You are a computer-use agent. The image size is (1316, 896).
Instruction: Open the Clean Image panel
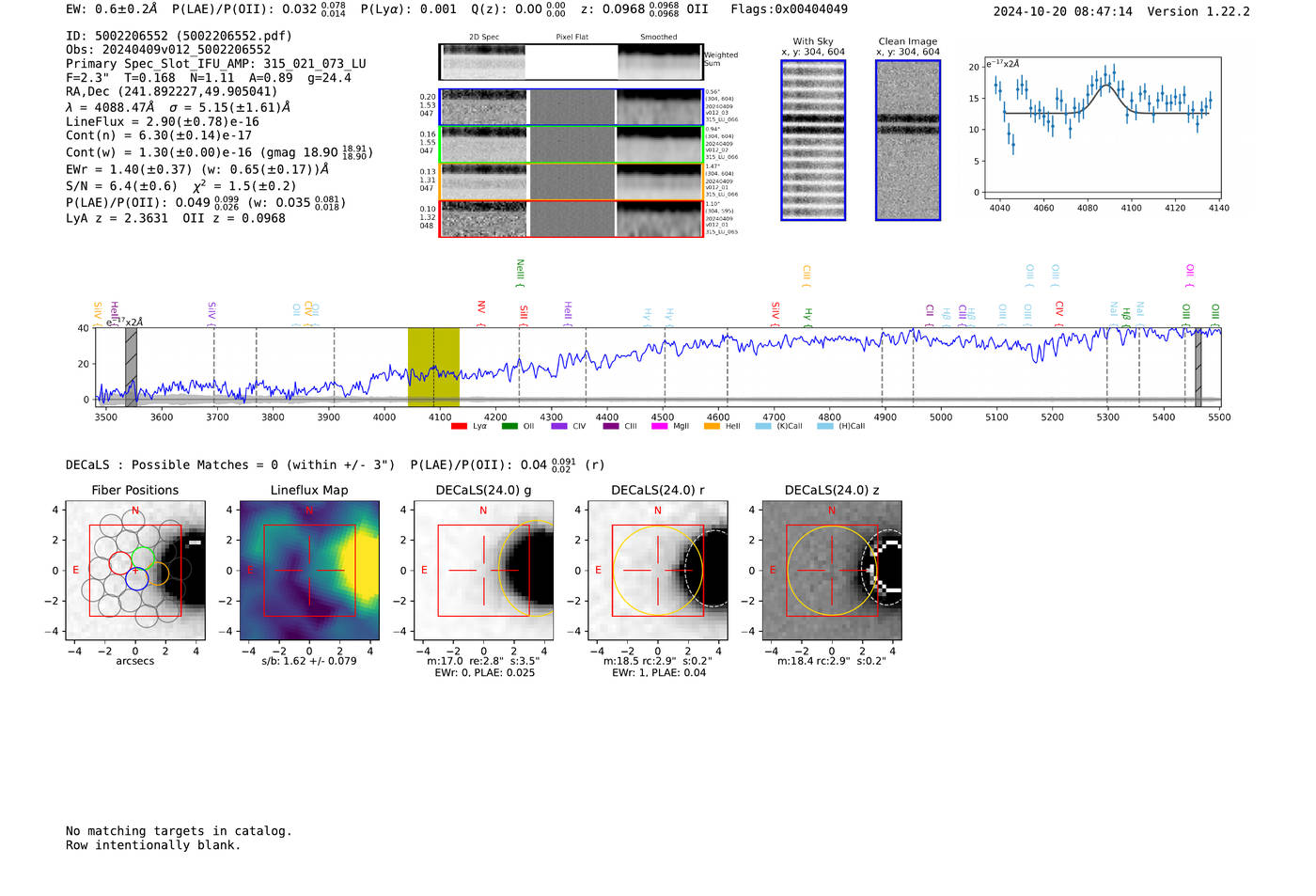[908, 140]
